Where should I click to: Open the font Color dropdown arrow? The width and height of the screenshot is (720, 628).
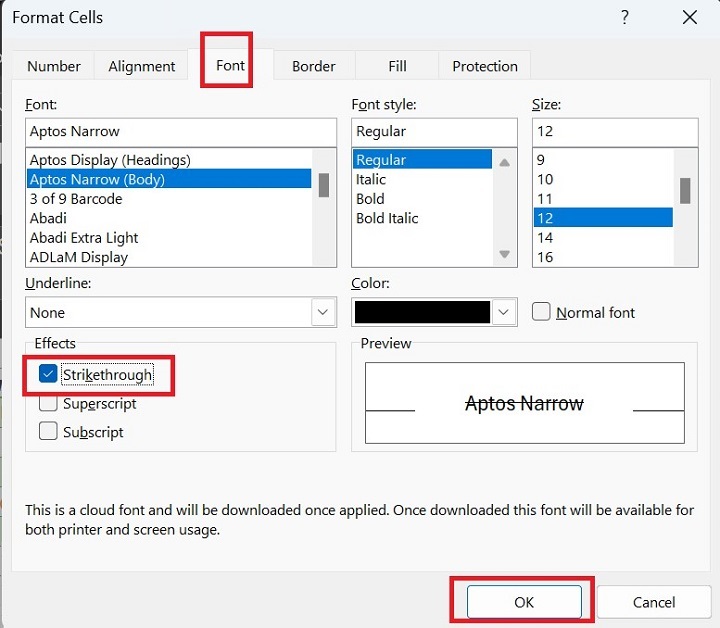coord(504,312)
